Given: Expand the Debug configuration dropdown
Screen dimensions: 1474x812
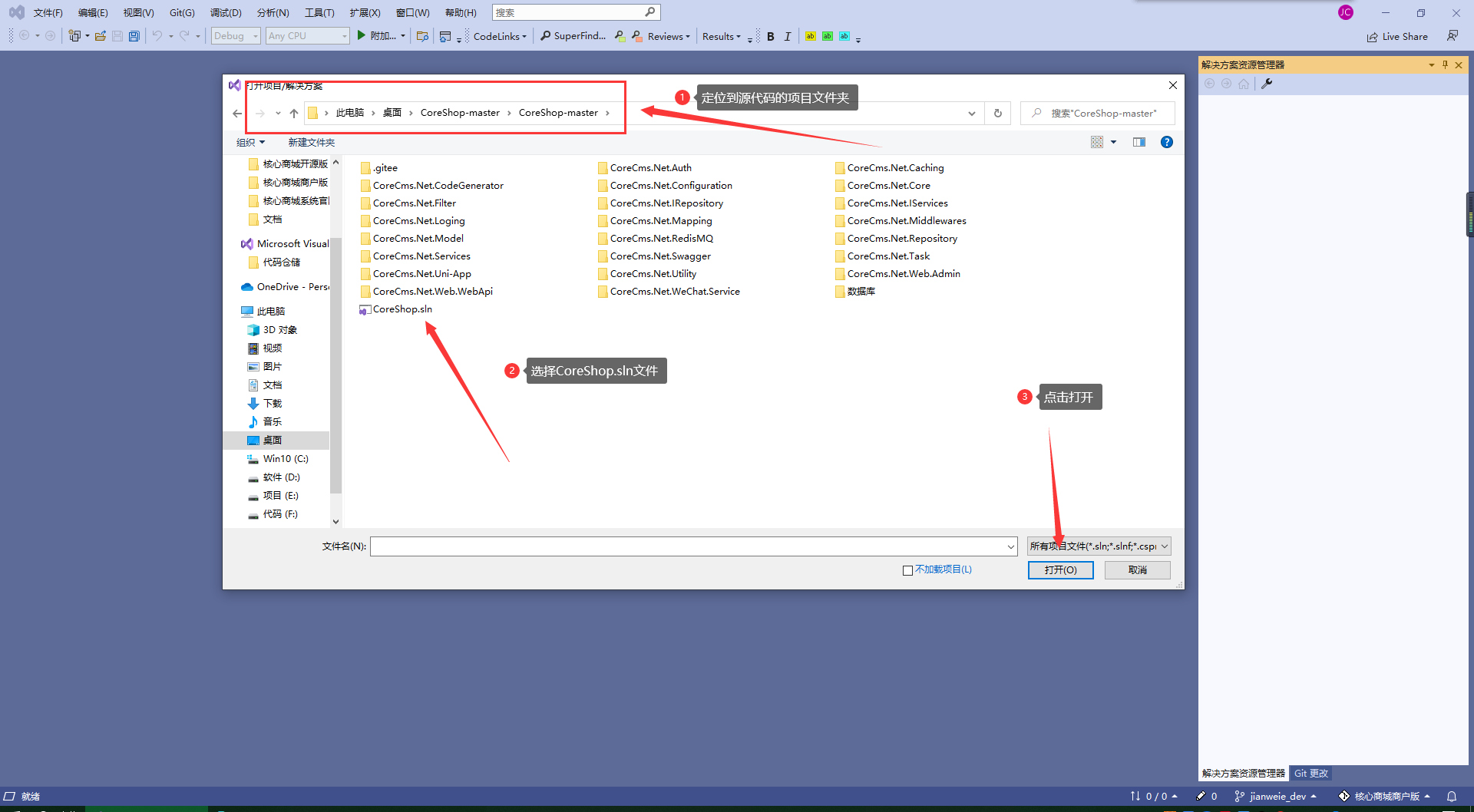Looking at the screenshot, I should click(236, 36).
